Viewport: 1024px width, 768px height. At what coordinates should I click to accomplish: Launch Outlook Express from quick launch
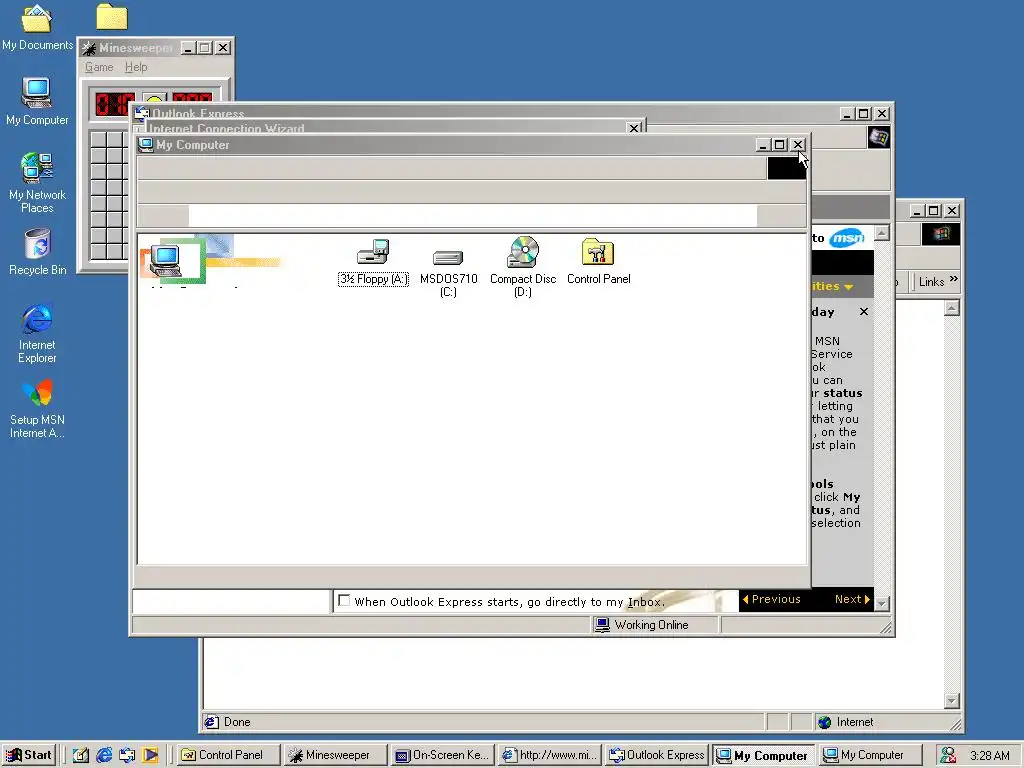[127, 755]
